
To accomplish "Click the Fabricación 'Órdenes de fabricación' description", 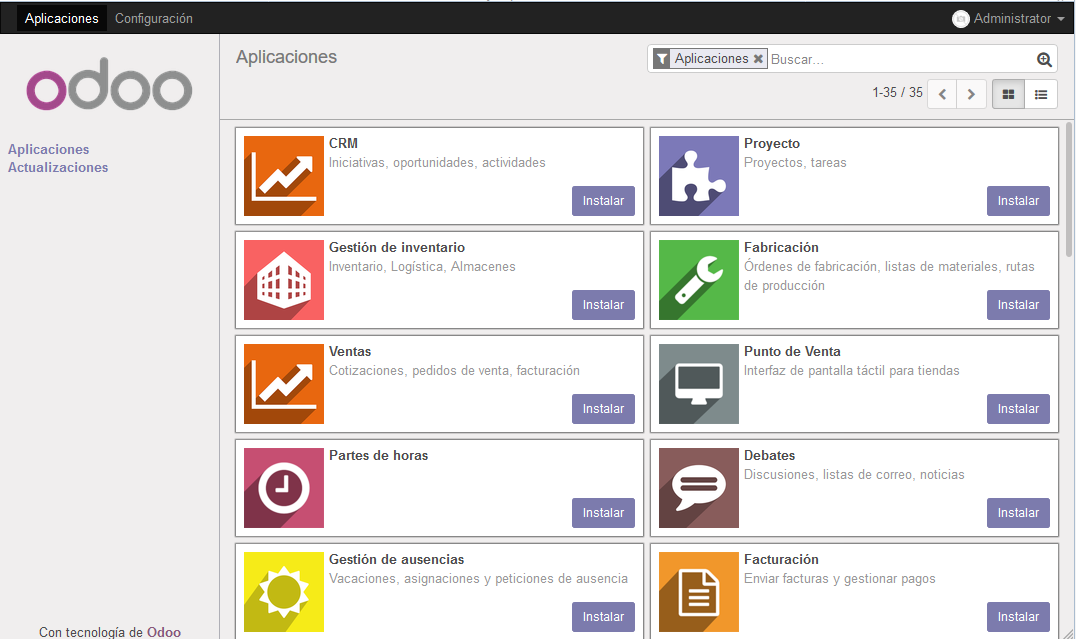I will tap(889, 276).
